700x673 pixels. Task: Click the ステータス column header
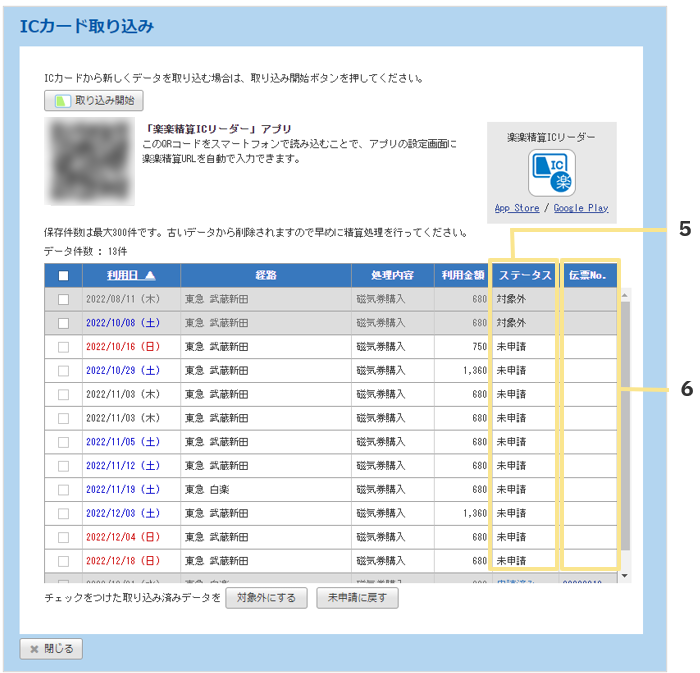[525, 276]
